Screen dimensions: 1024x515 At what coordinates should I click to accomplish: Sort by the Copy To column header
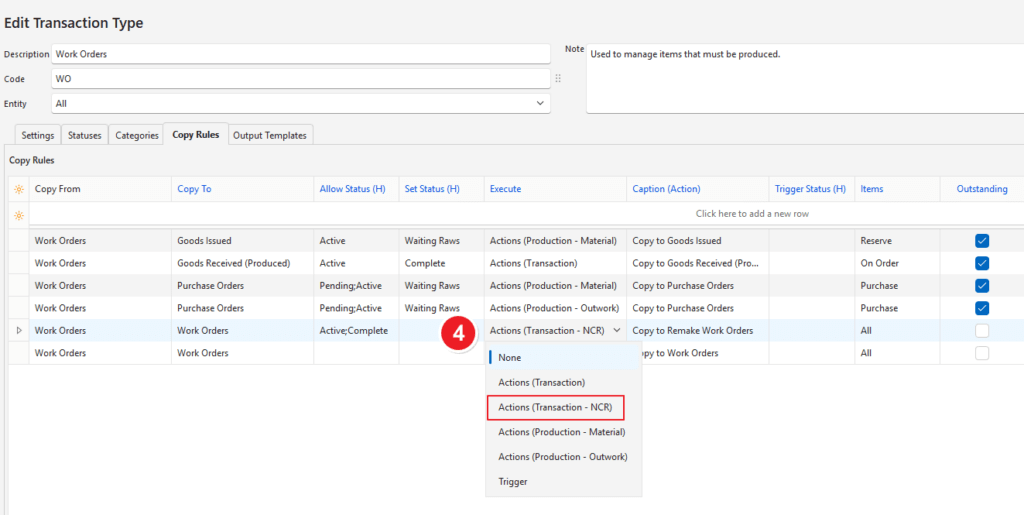[194, 189]
